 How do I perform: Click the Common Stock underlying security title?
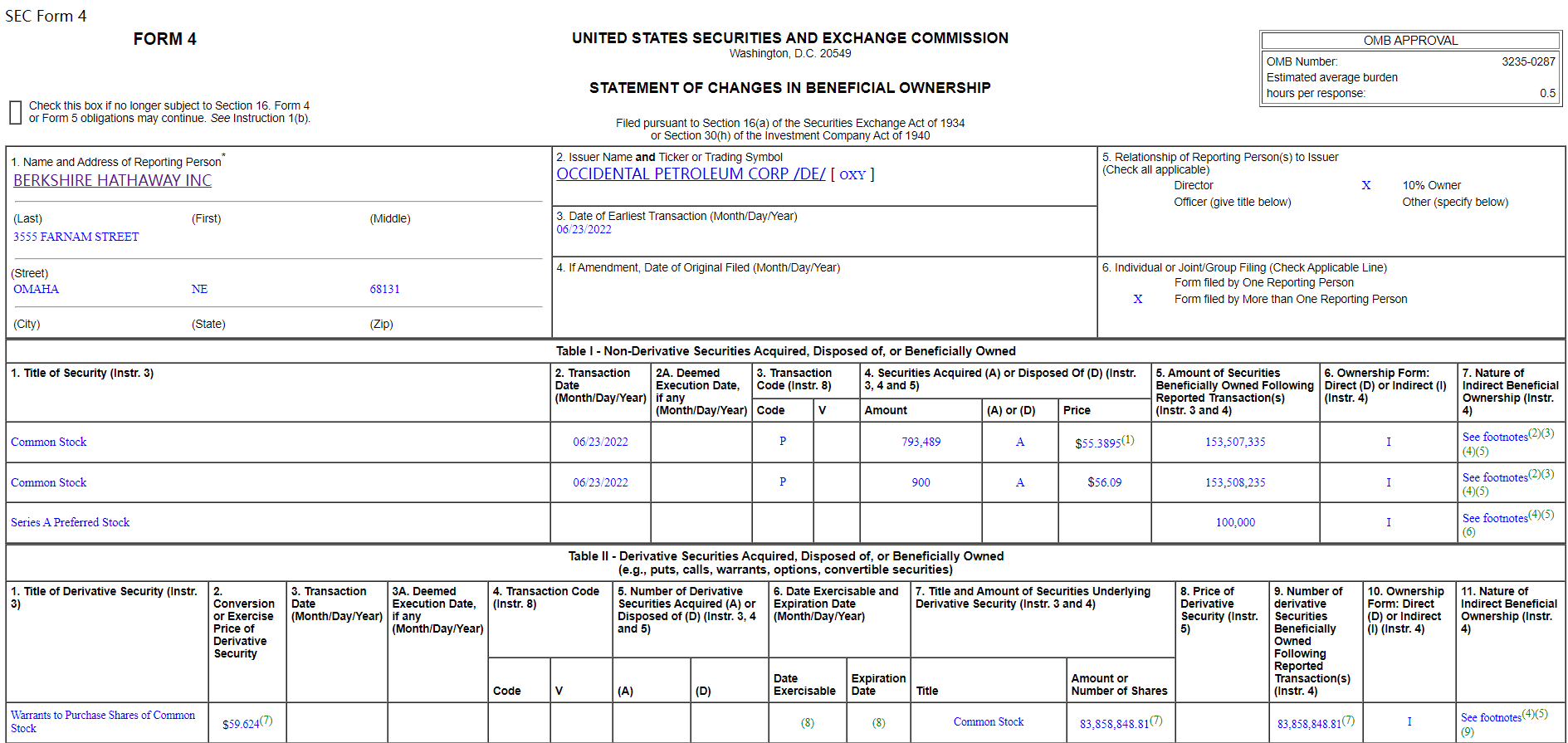[x=989, y=721]
